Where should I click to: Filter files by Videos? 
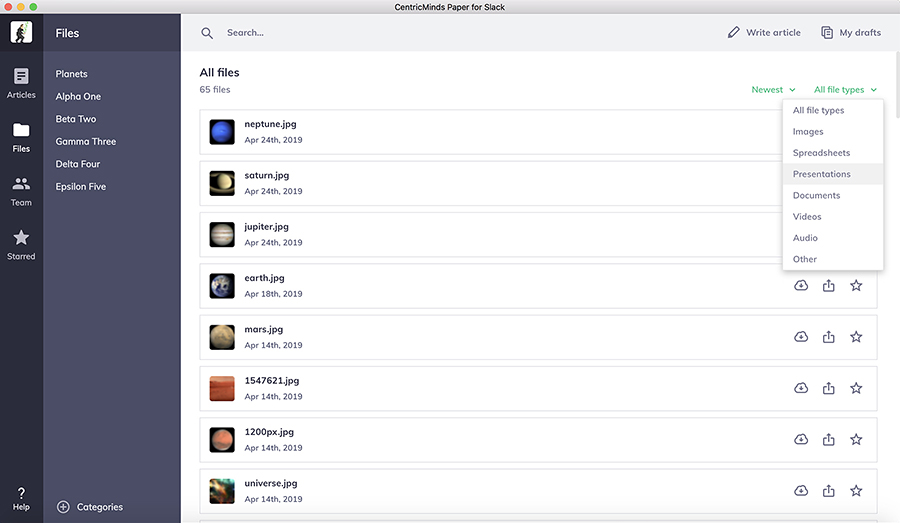pos(832,216)
